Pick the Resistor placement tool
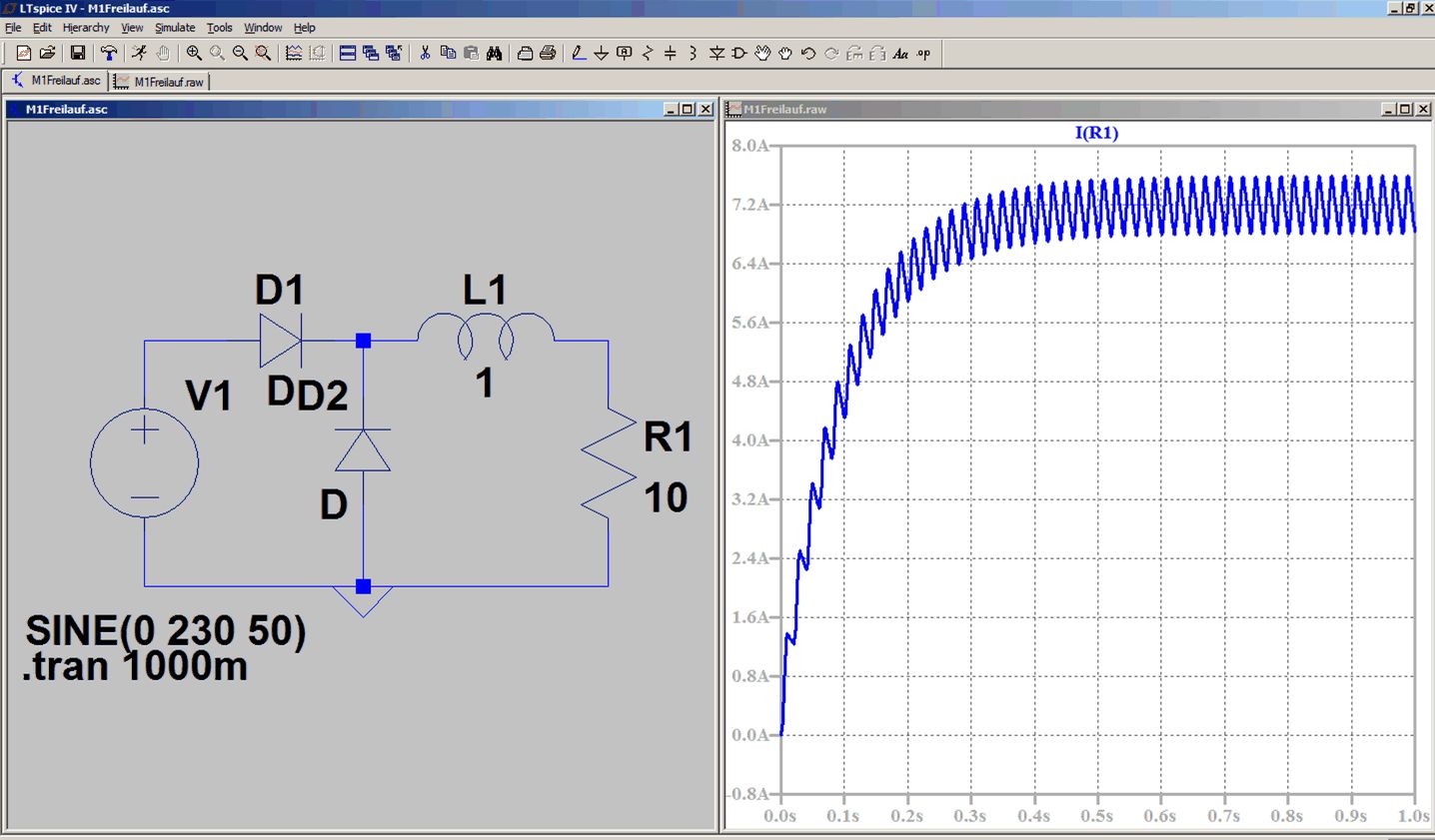 [648, 53]
